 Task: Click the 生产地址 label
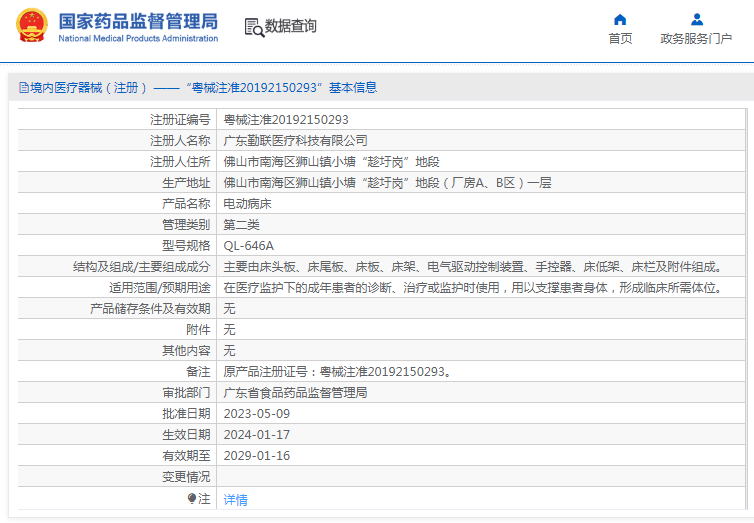point(186,183)
